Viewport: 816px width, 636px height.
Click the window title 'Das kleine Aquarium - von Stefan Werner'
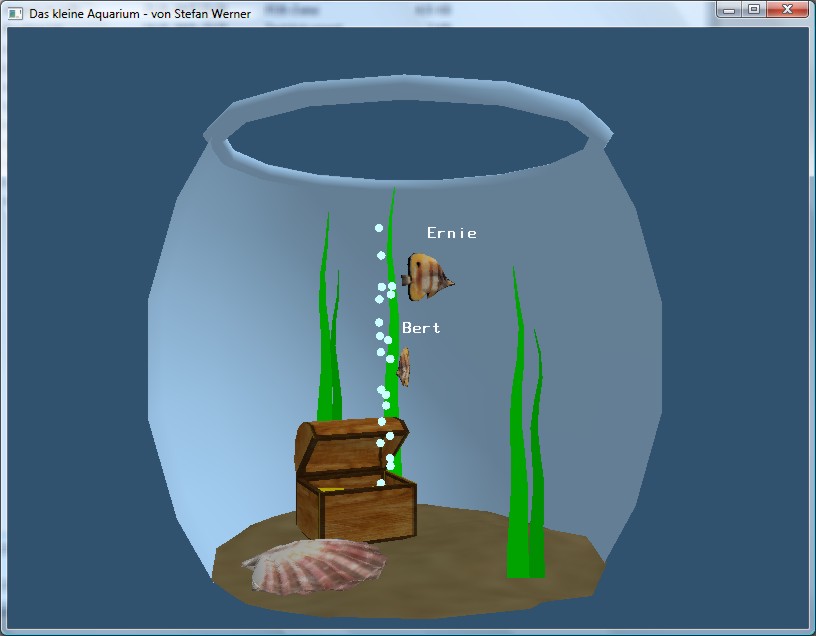coord(140,14)
